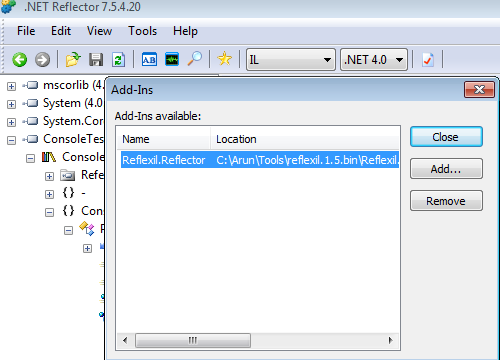This screenshot has height=360, width=500.
Task: Click the Refresh assemblies toolbar icon
Action: [119, 60]
